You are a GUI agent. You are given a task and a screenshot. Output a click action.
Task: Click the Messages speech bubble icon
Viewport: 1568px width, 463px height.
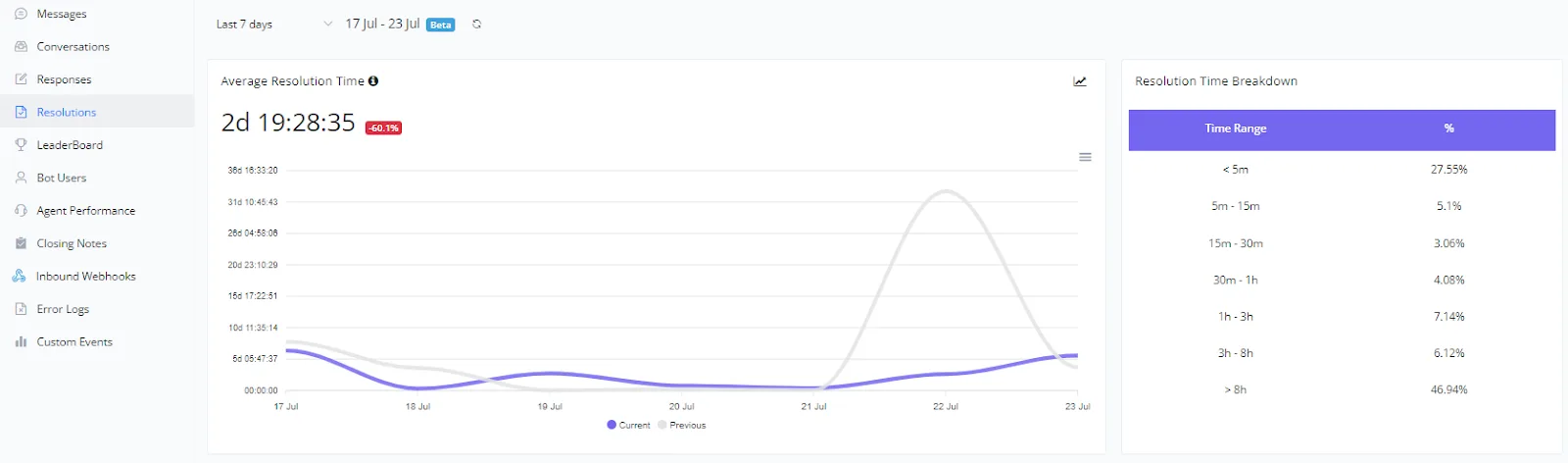(x=21, y=14)
